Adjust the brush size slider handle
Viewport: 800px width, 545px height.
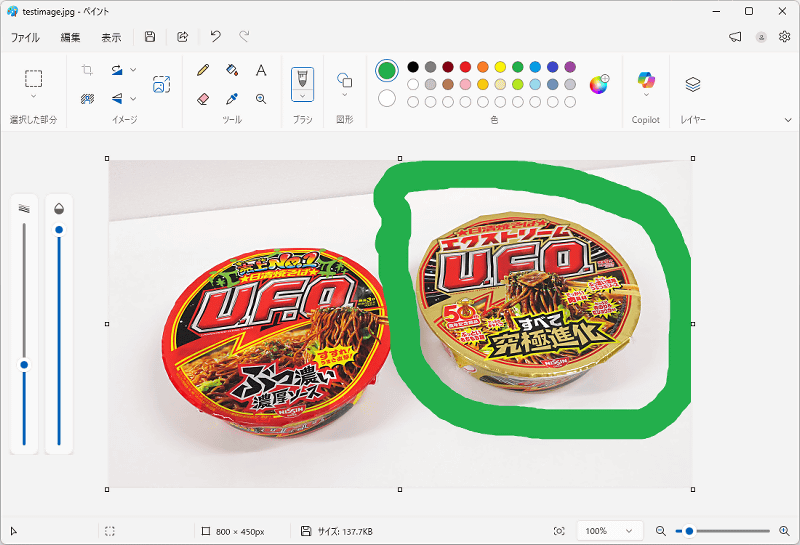(24, 365)
